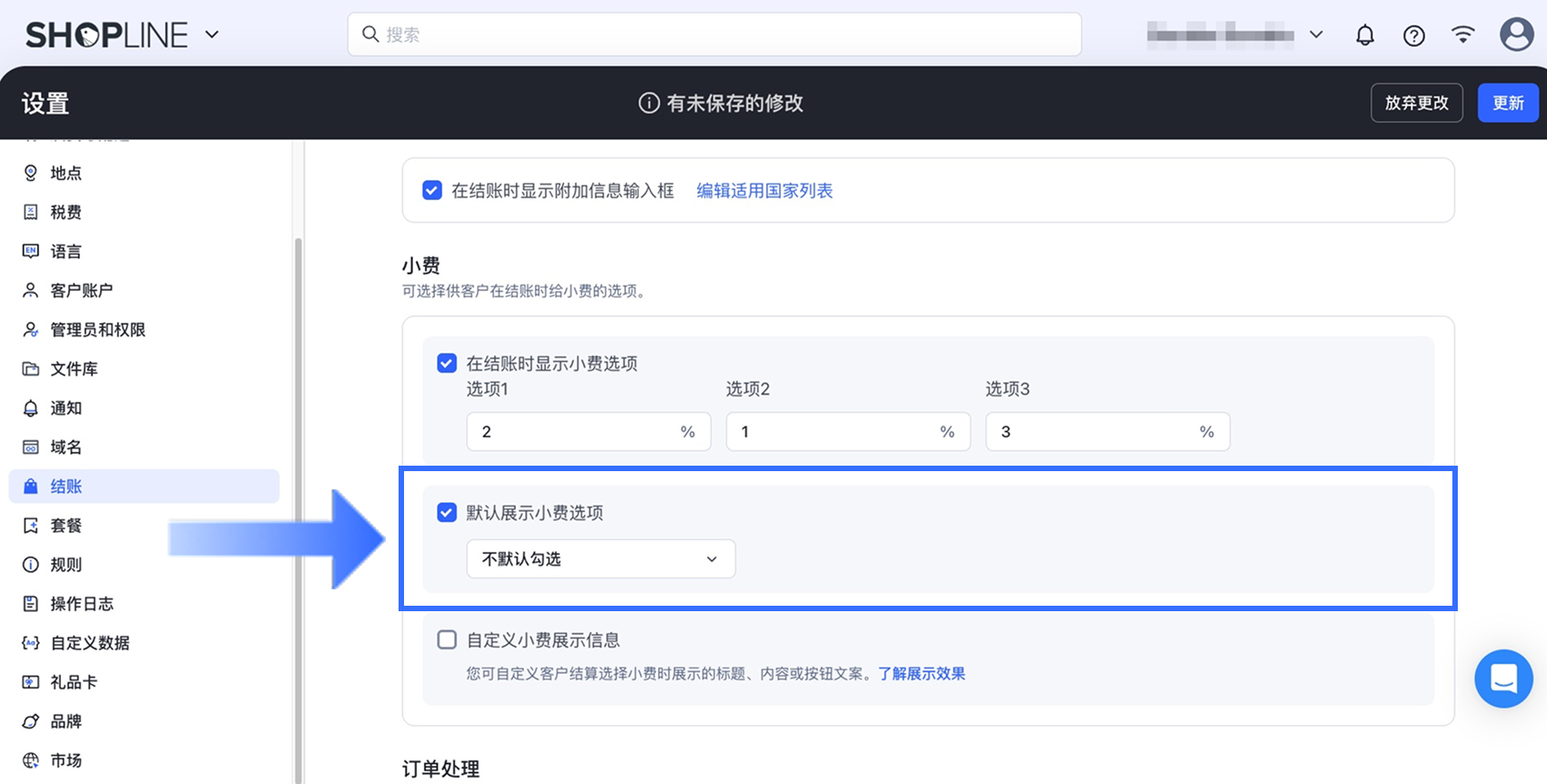
Task: Click the 文件库 folder icon
Action: coord(31,368)
